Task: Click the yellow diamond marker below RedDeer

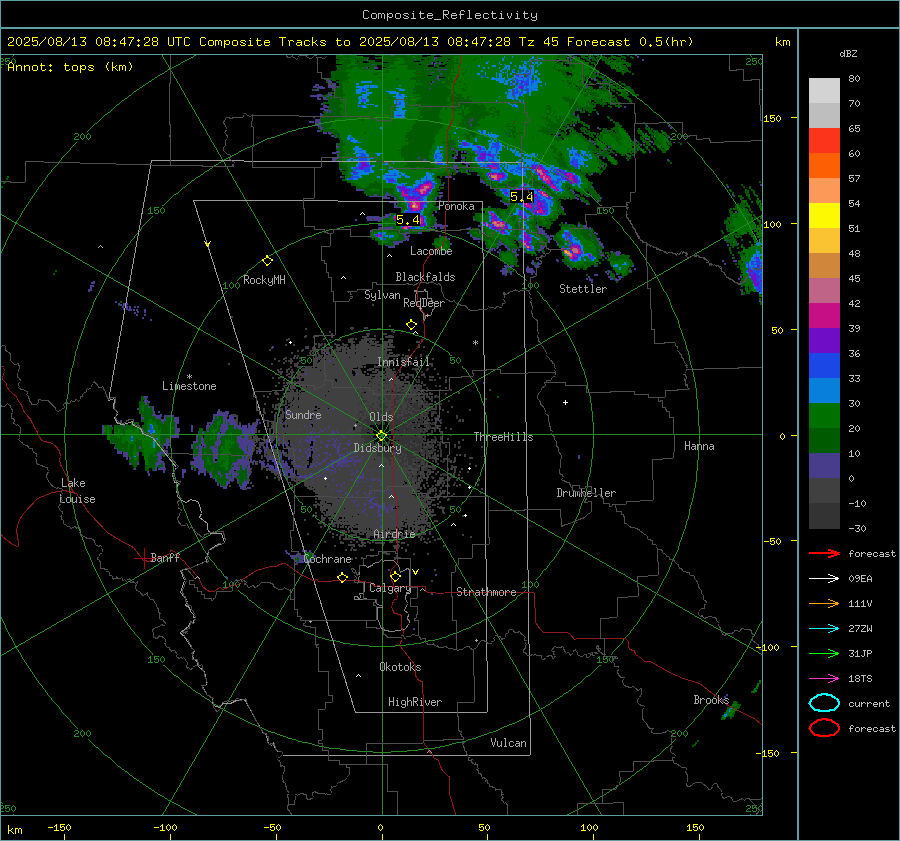Action: [x=411, y=325]
